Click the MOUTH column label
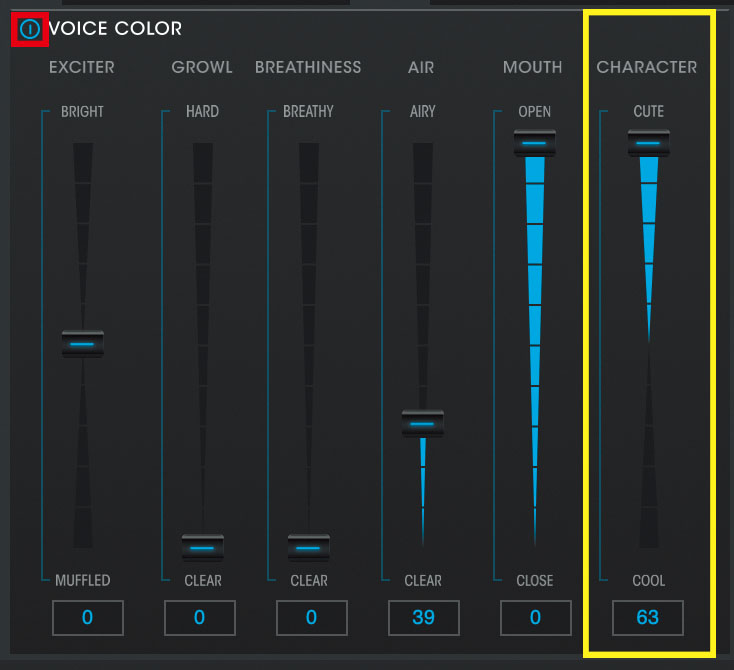This screenshot has width=734, height=670. (533, 67)
